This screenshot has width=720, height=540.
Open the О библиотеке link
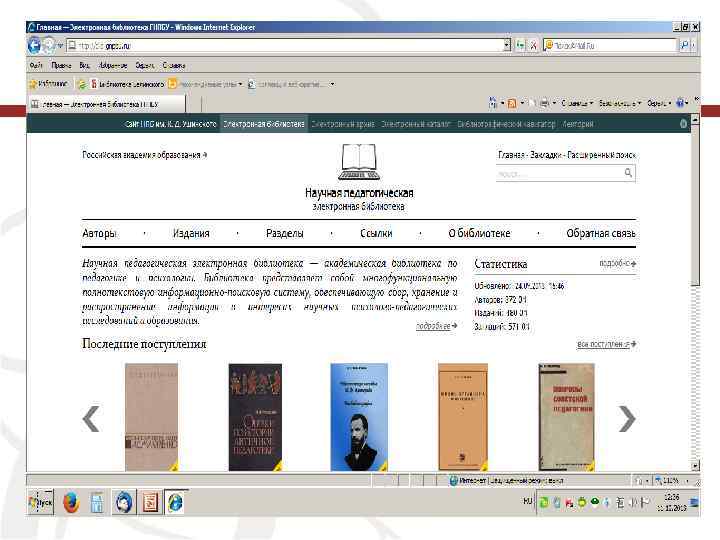[x=479, y=233]
